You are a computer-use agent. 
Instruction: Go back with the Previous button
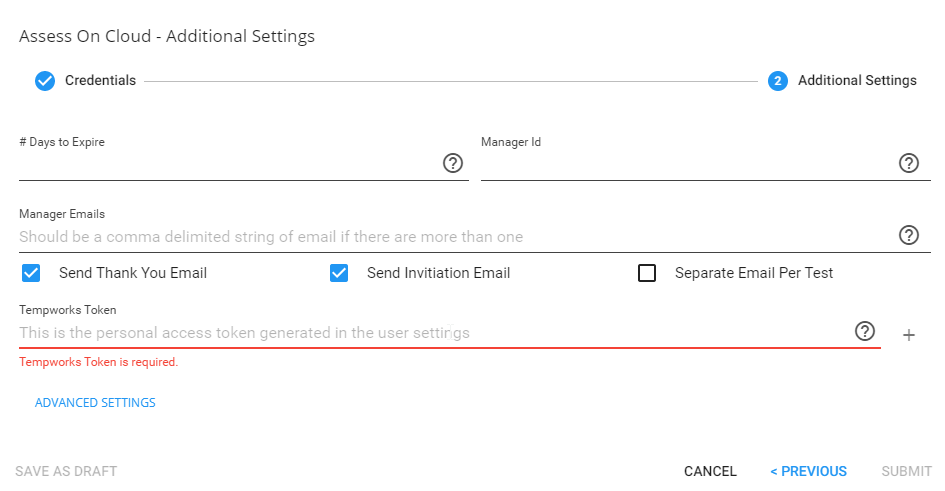[808, 471]
